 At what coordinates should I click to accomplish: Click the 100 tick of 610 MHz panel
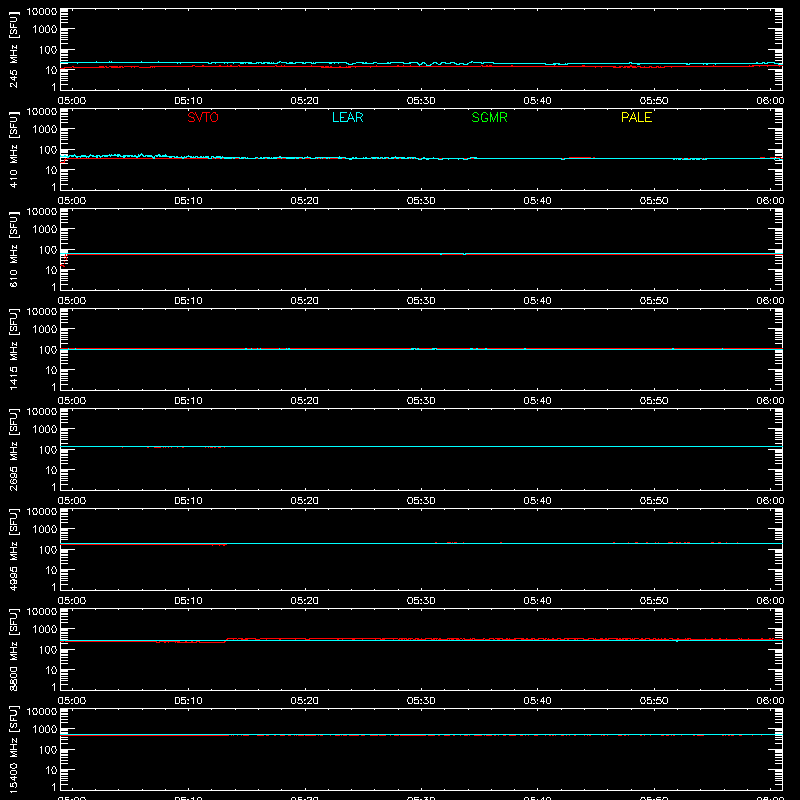(48, 249)
